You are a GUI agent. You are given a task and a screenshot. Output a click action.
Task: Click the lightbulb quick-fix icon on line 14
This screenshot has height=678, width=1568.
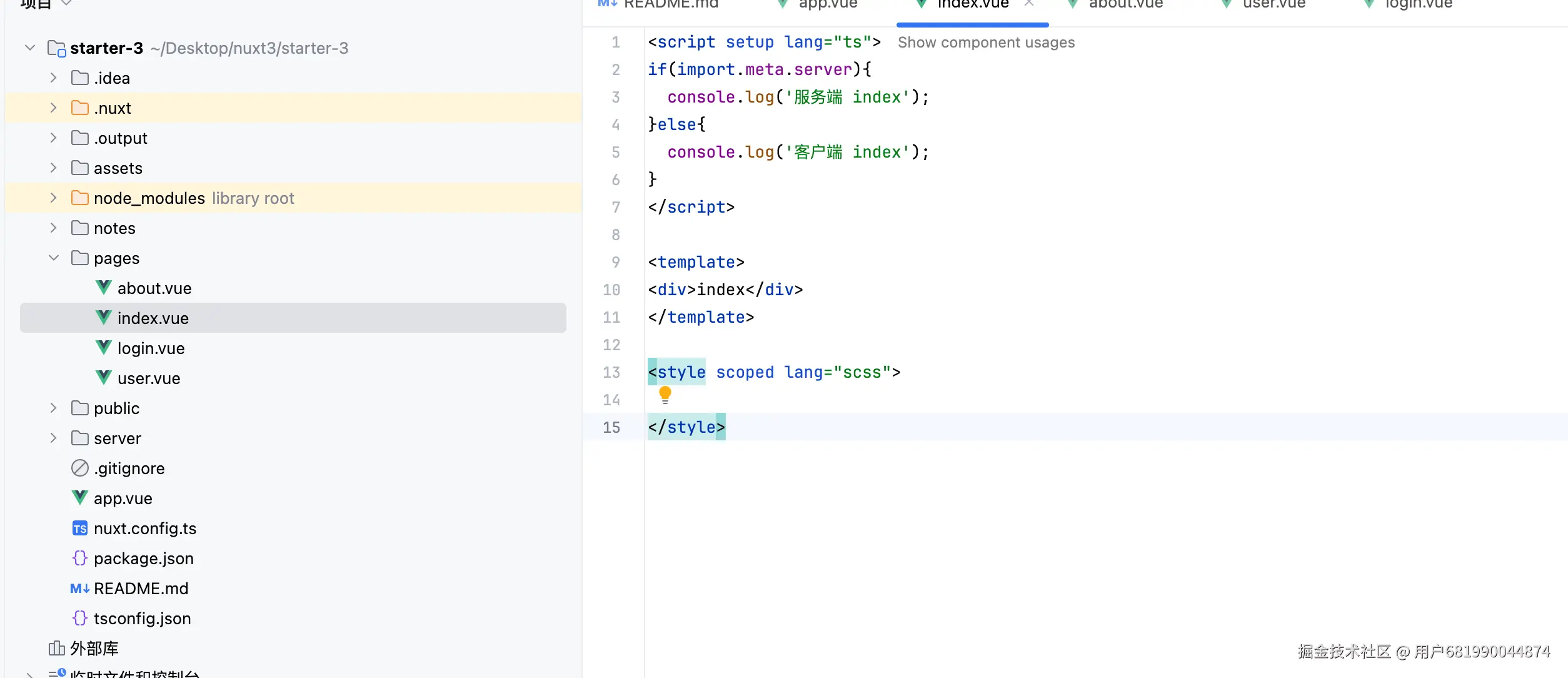pos(665,394)
